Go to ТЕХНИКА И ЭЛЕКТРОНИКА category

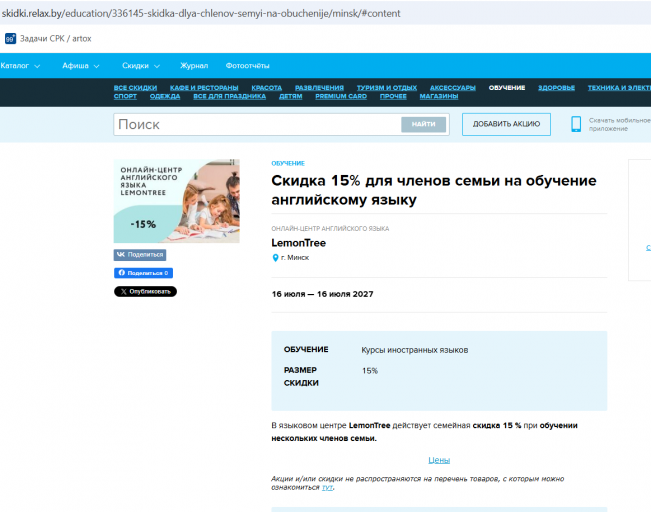(x=619, y=88)
